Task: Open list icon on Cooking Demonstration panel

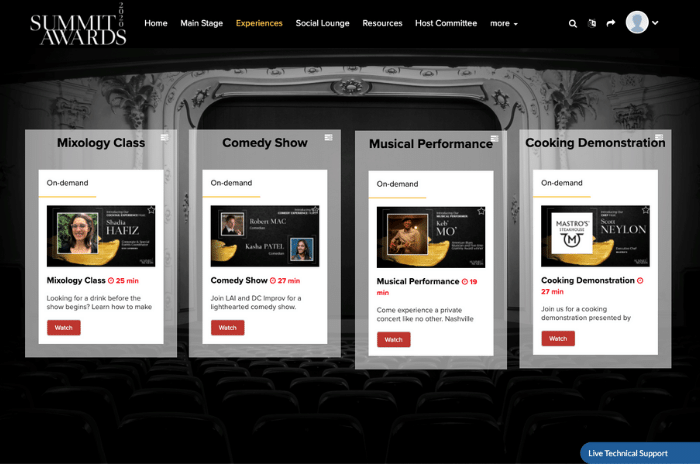Action: pyautogui.click(x=659, y=137)
